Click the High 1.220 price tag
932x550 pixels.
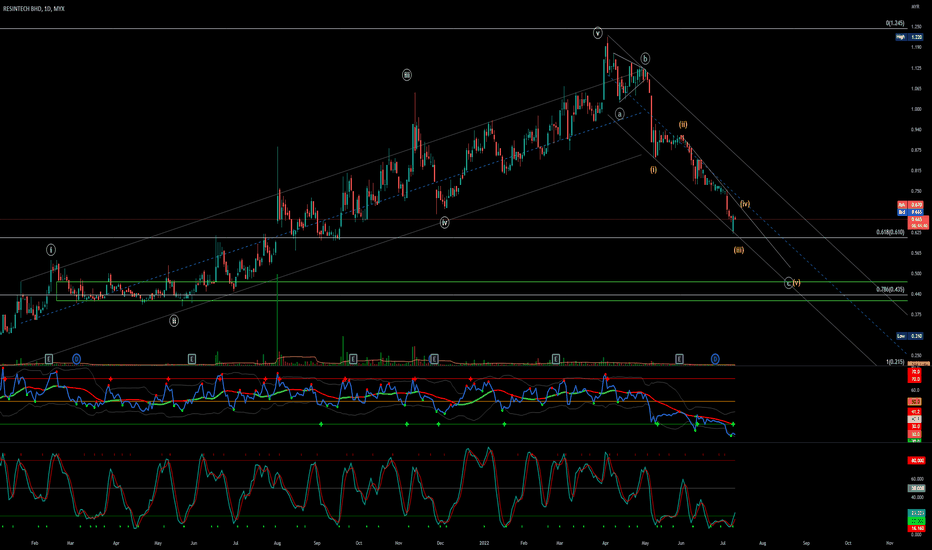[909, 37]
